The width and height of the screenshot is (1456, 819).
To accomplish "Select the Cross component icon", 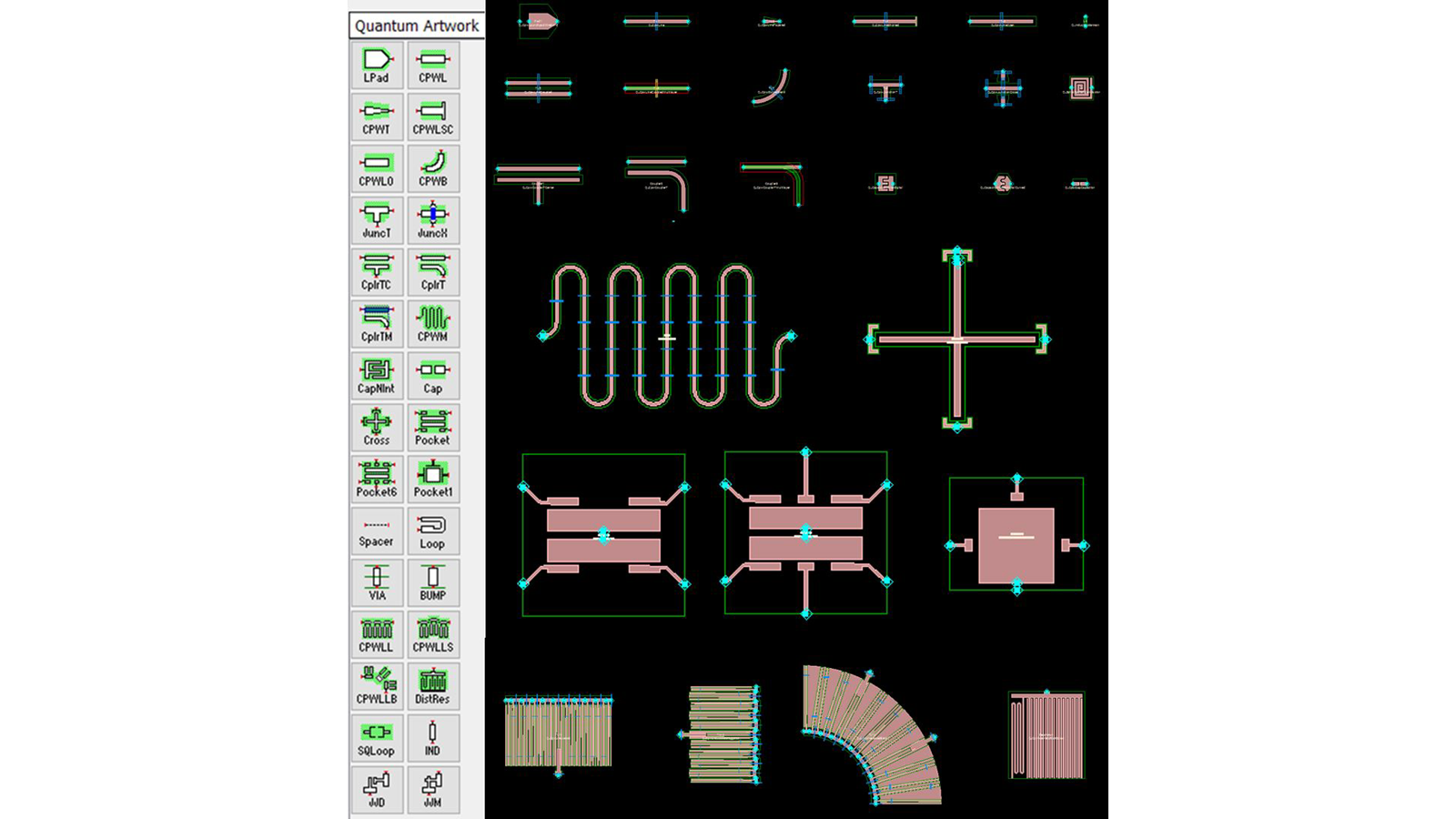I will [377, 426].
